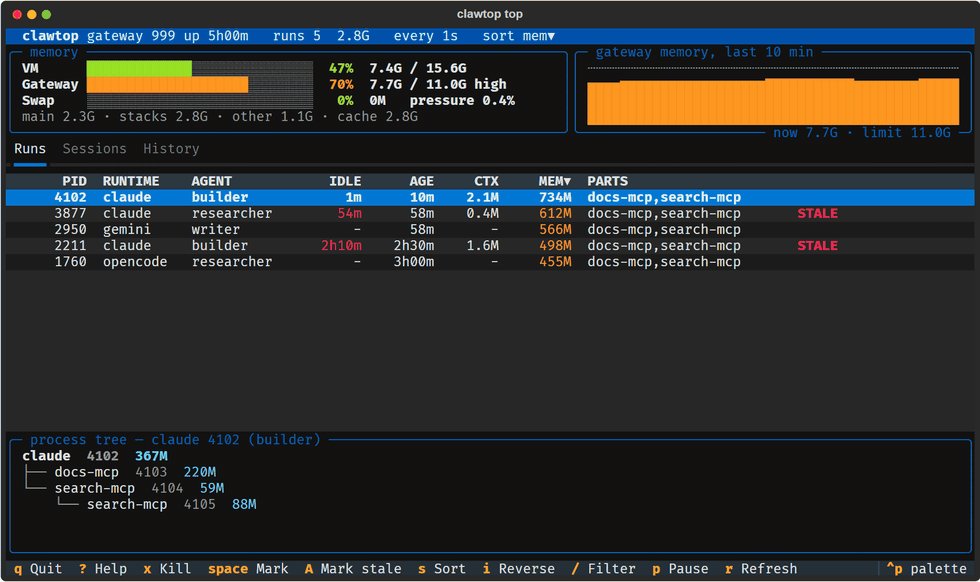Click the IDLE column header

tap(345, 181)
